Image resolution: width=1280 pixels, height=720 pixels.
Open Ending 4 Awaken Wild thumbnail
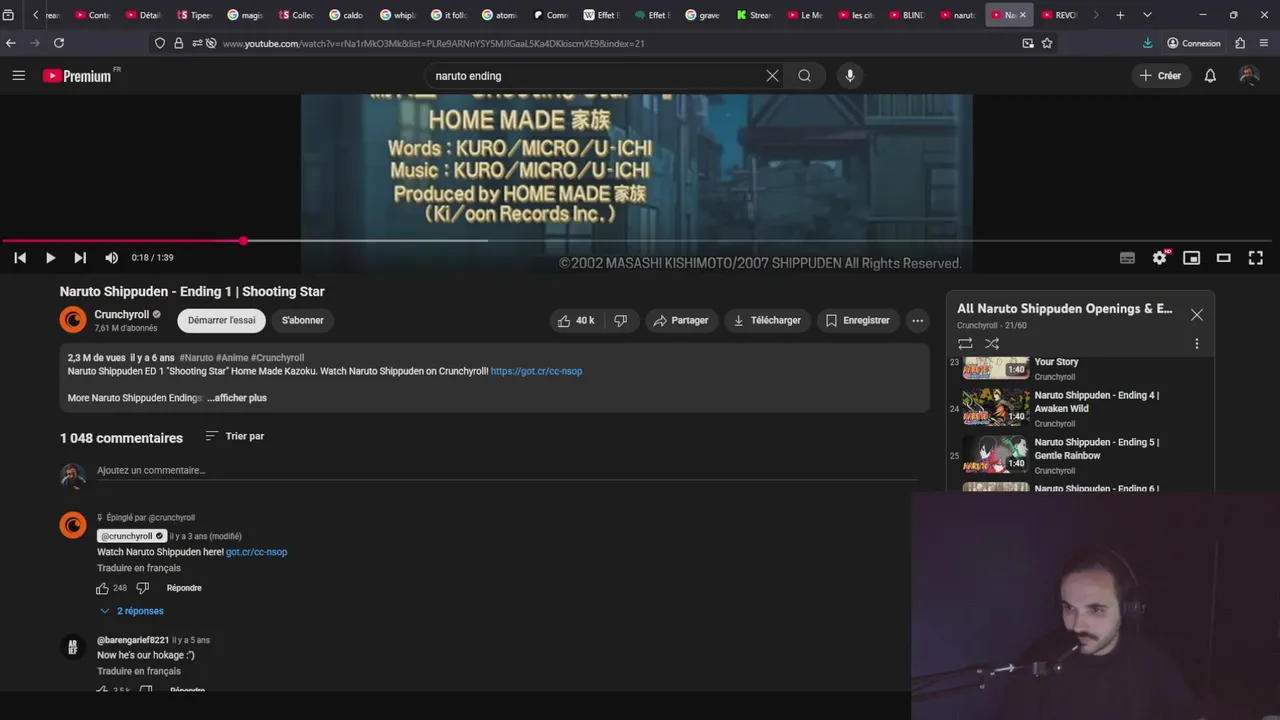click(x=996, y=408)
